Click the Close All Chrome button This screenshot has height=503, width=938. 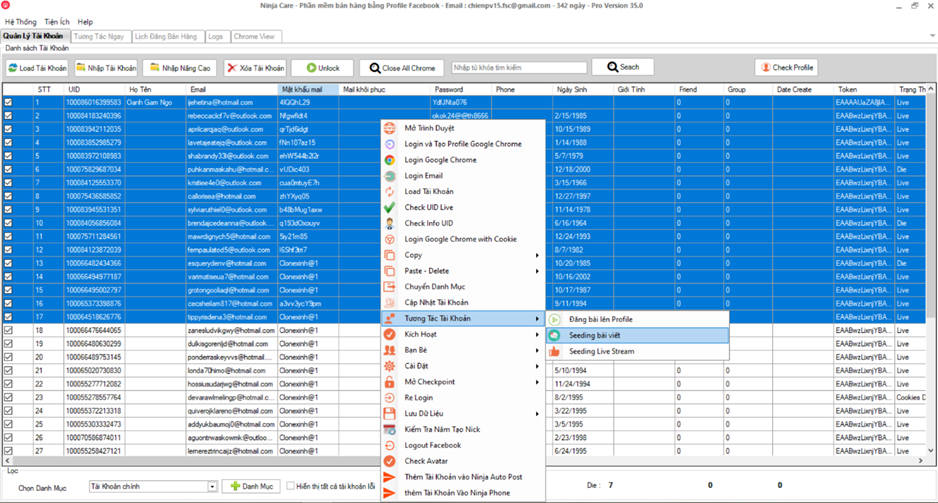tap(402, 68)
